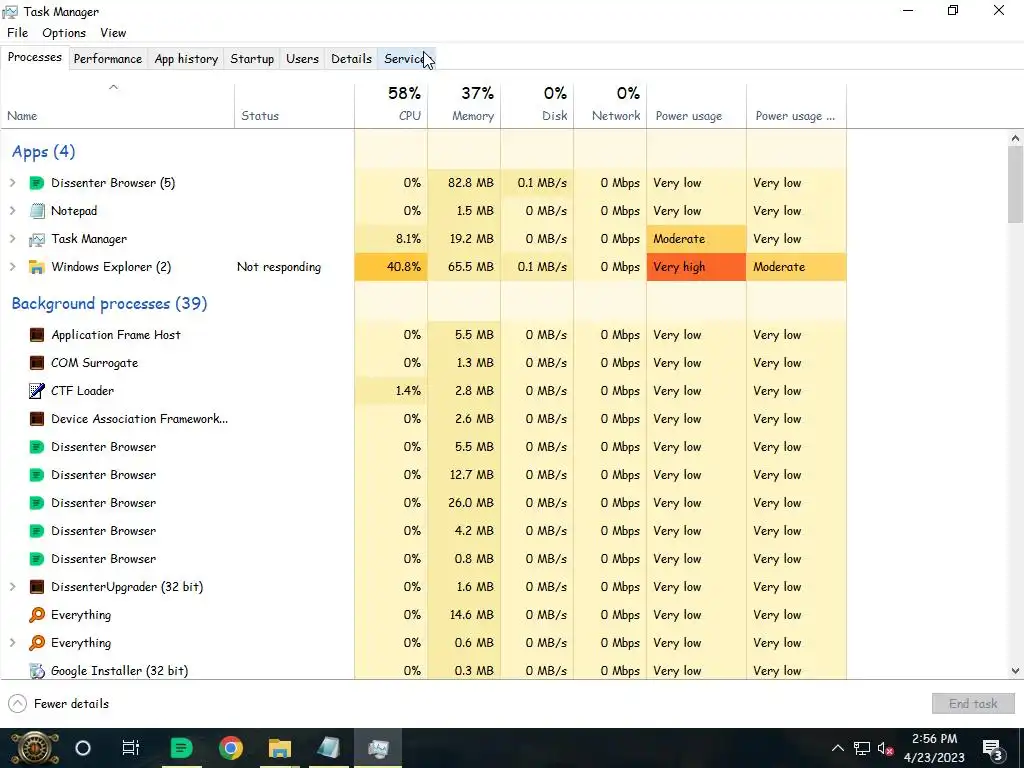The width and height of the screenshot is (1024, 768).
Task: Click the COM Surrogate process icon
Action: click(37, 363)
